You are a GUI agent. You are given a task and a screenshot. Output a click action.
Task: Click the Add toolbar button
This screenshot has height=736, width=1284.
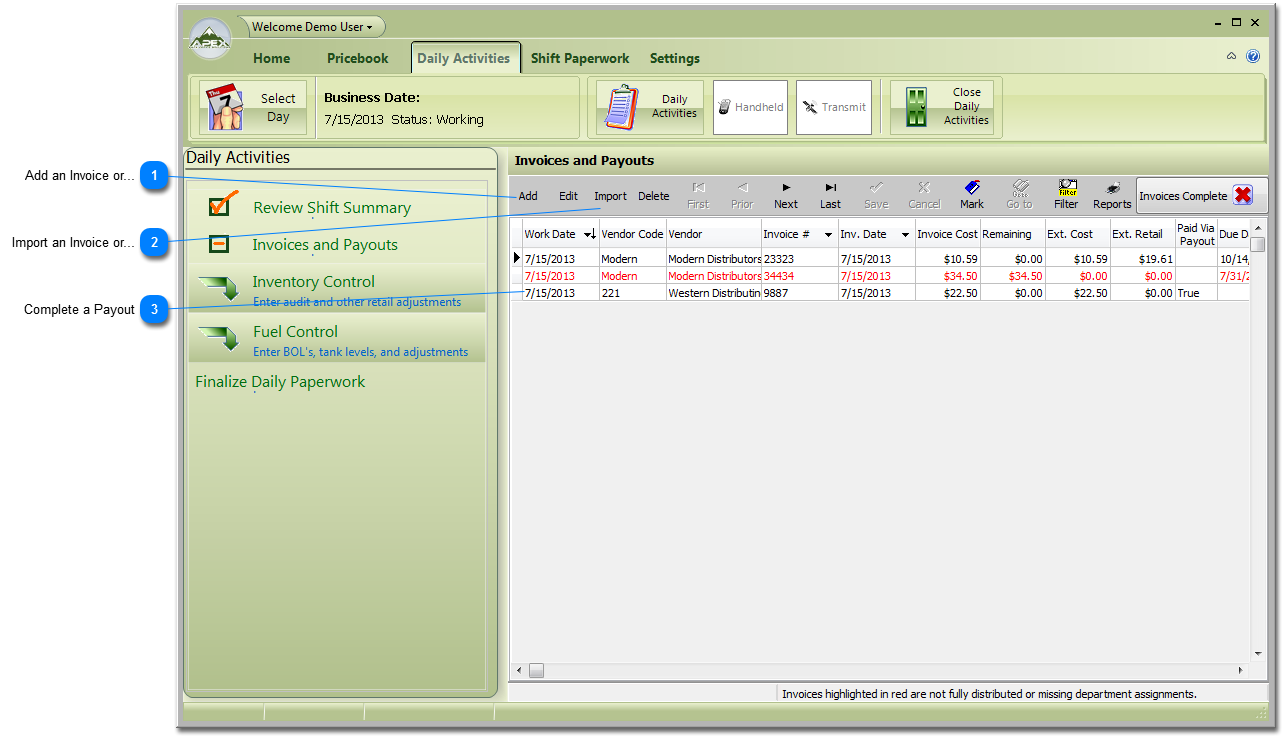[x=528, y=195]
